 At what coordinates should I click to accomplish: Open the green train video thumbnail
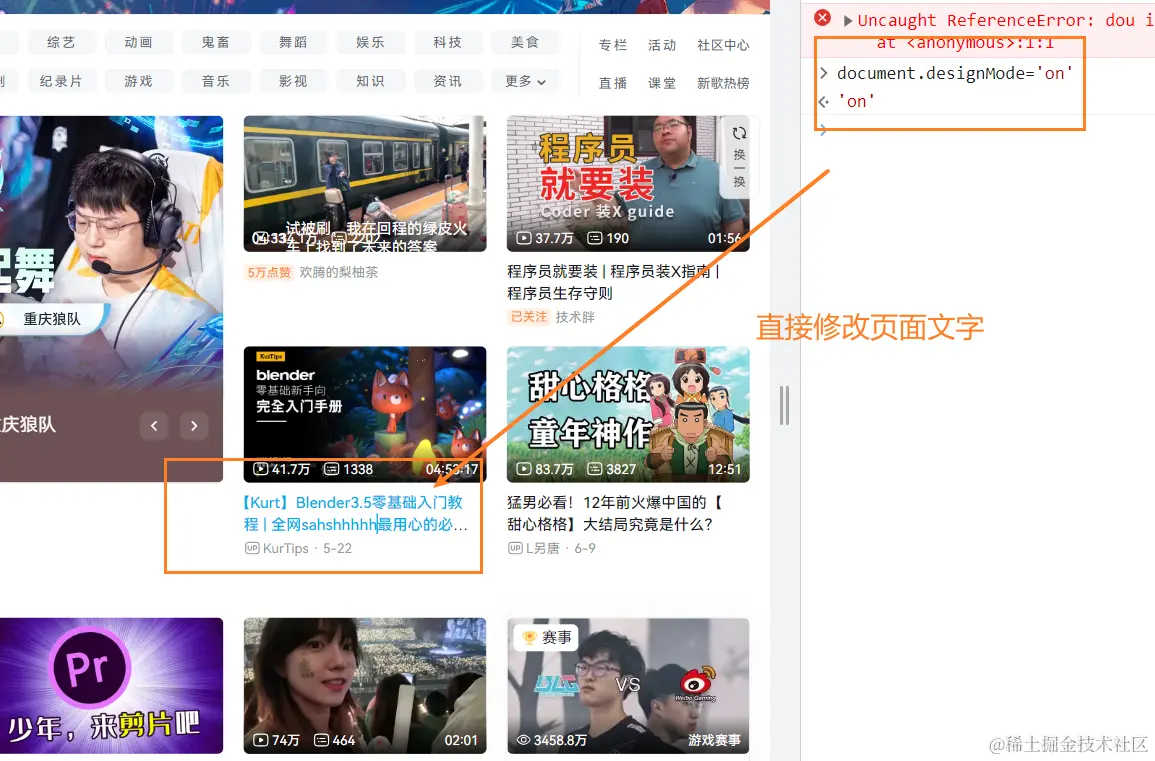pos(365,183)
